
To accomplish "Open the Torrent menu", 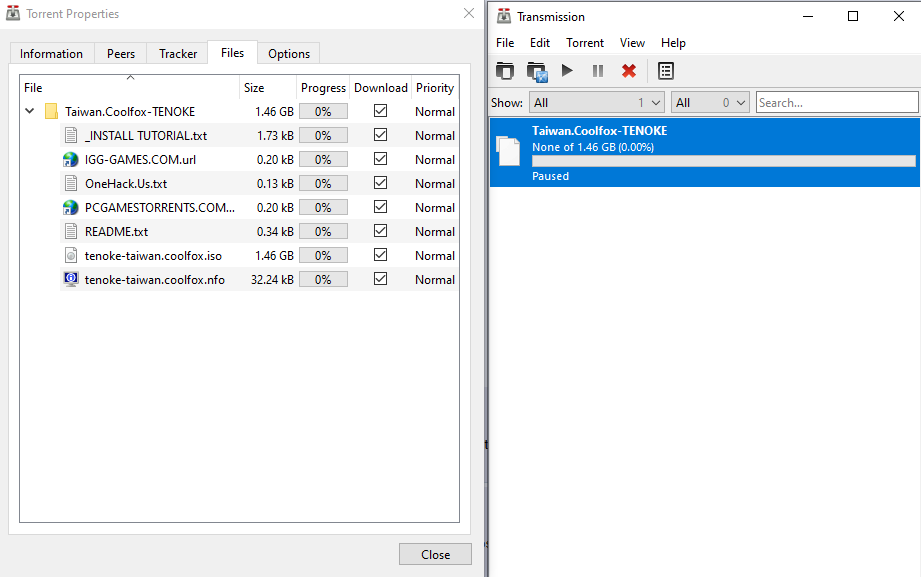I will tap(585, 43).
